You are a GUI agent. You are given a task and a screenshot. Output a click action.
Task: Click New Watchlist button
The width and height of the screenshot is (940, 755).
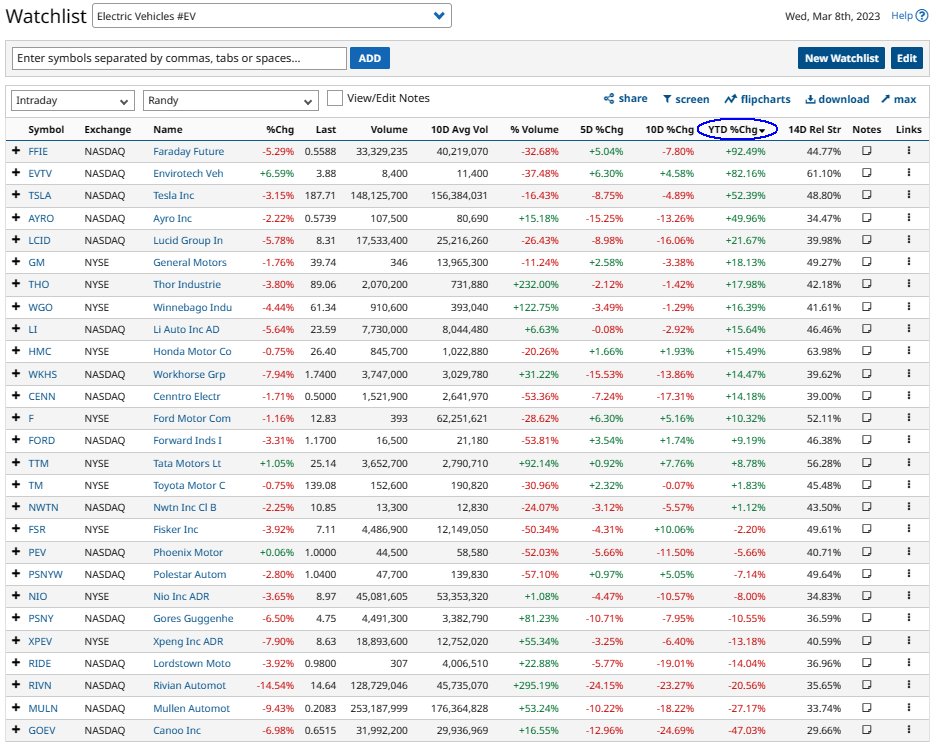tap(842, 58)
